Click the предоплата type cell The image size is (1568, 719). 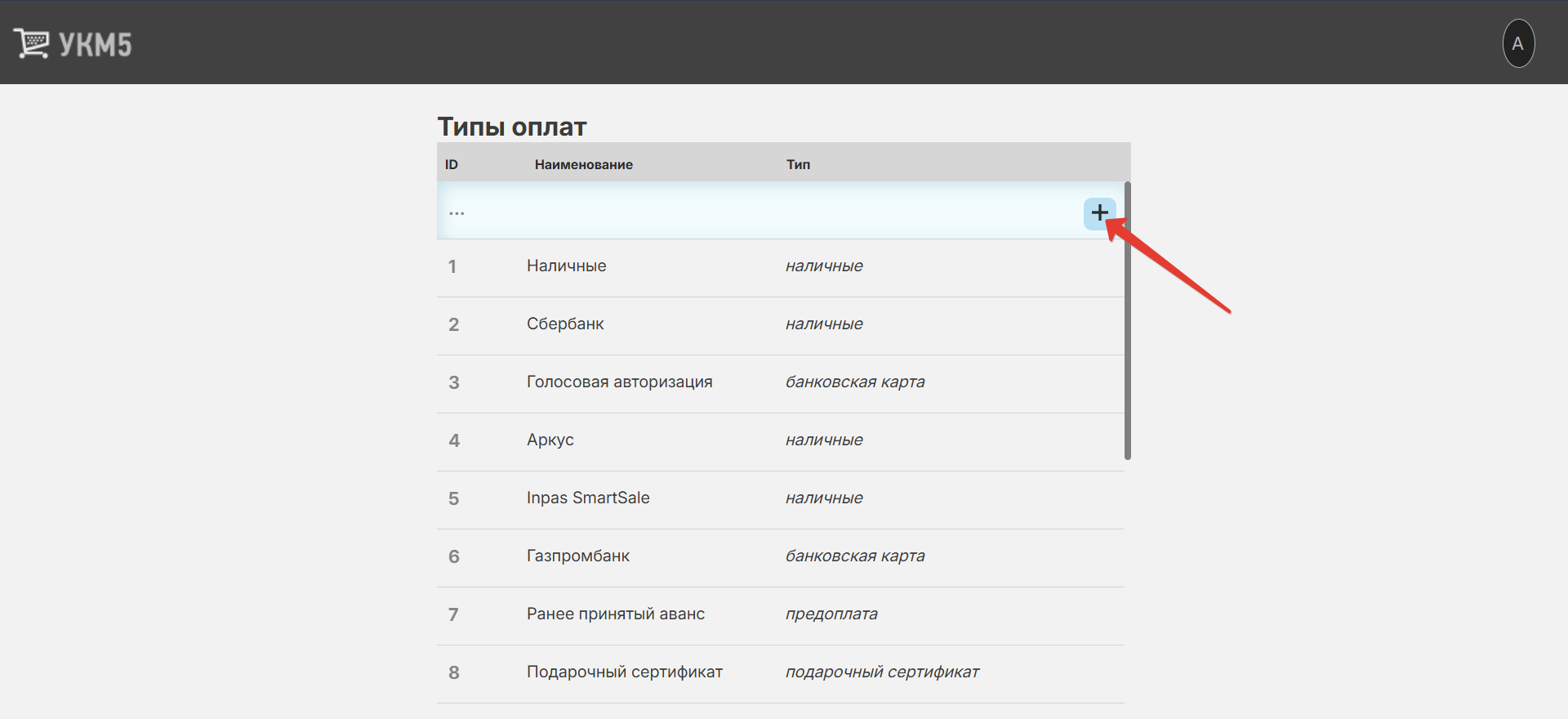[831, 614]
